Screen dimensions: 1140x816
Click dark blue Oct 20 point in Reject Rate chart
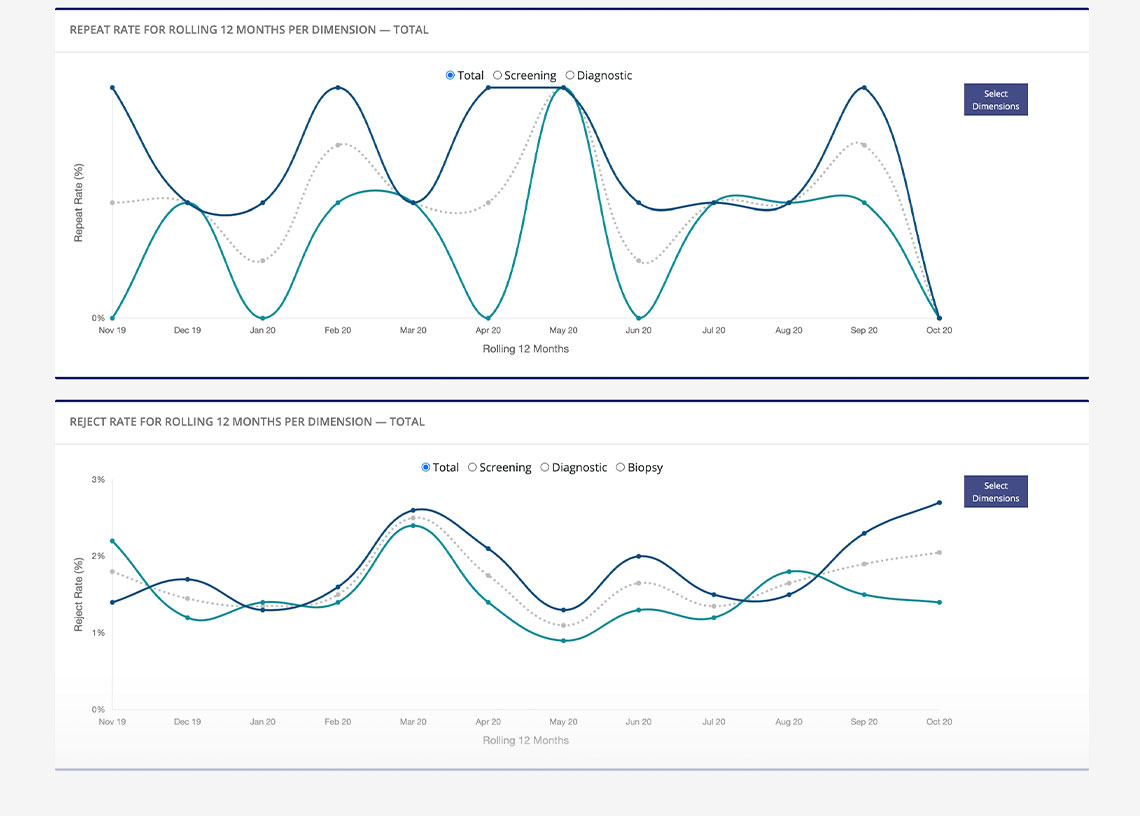tap(939, 503)
